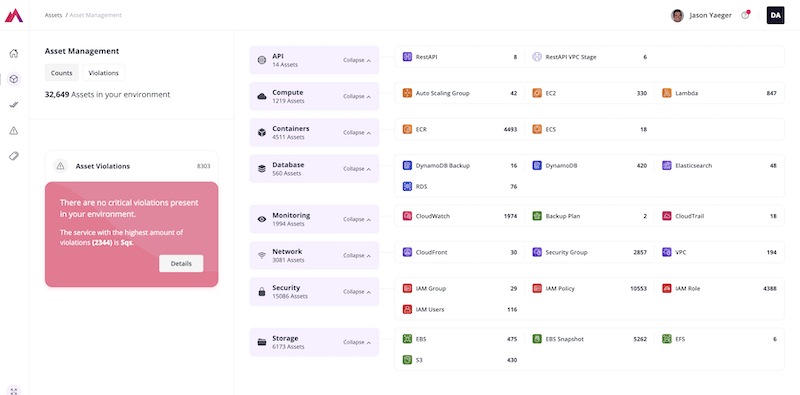Collapse the Monitoring category

(x=357, y=219)
